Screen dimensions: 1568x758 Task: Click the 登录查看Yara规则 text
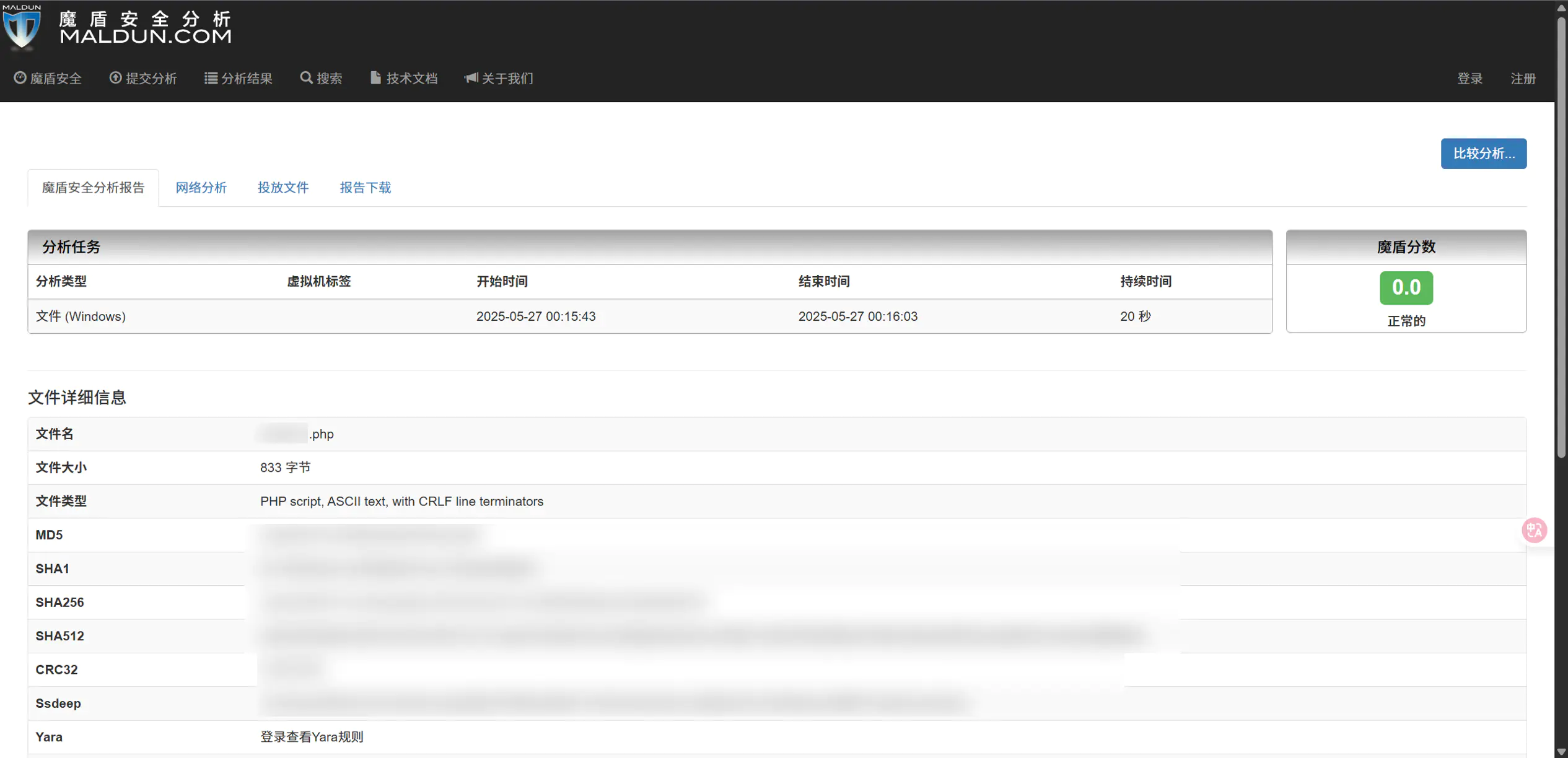click(312, 737)
